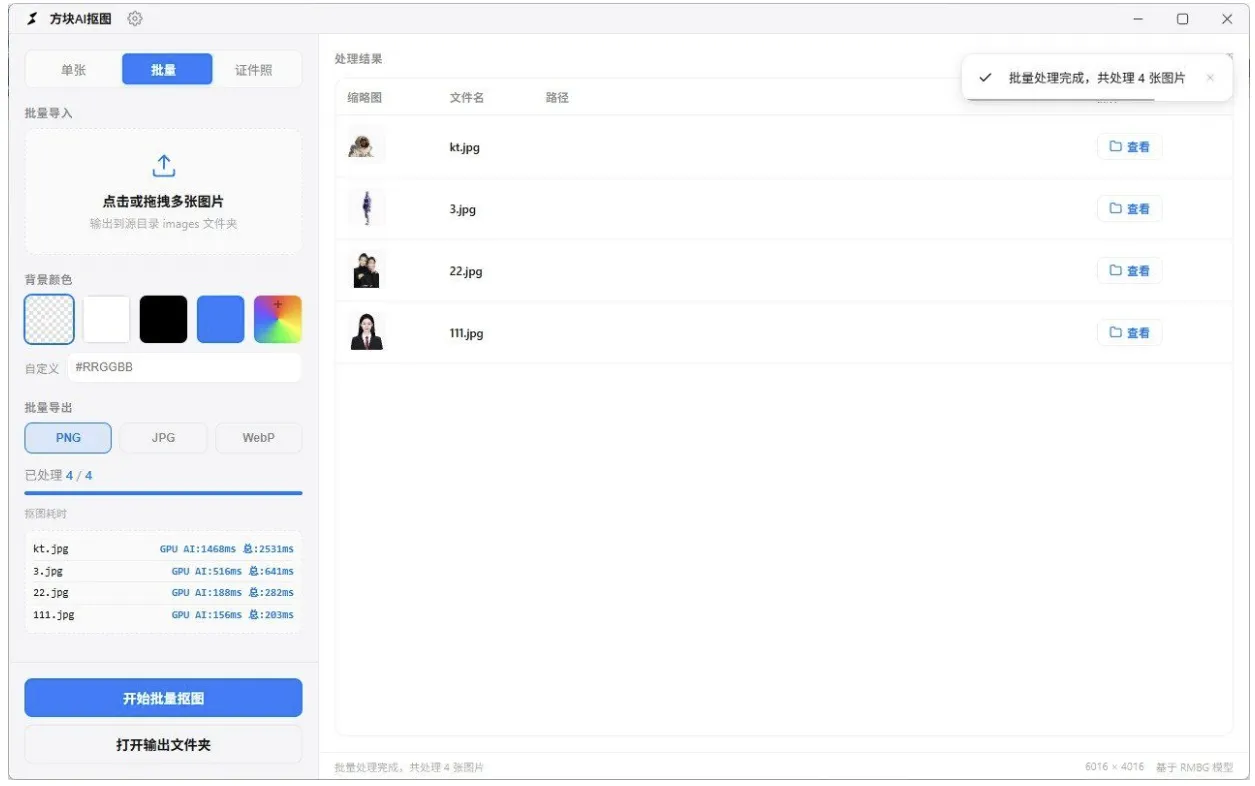Click the checkmark icon in the notification
Screen dimensions: 1255x786
point(986,78)
